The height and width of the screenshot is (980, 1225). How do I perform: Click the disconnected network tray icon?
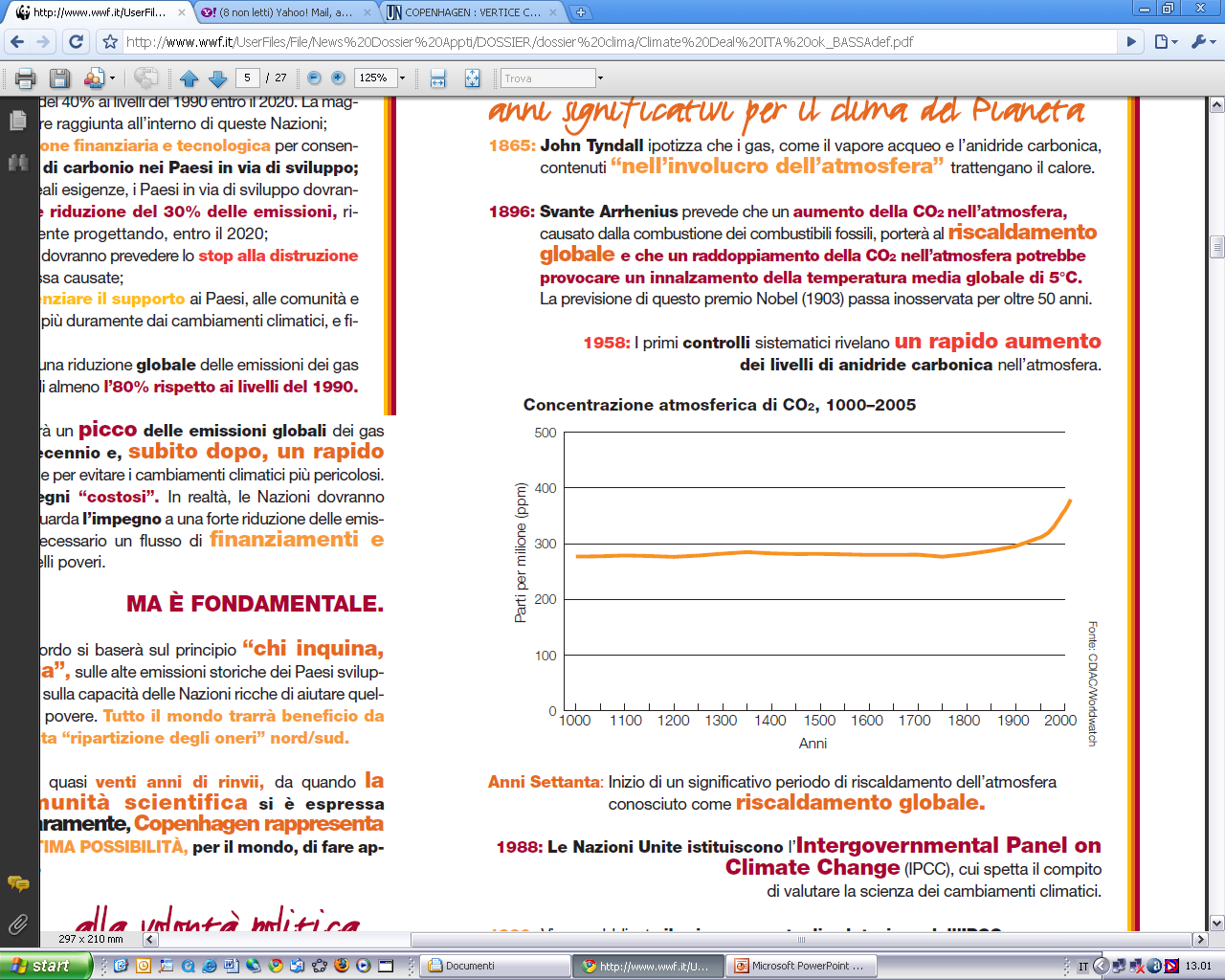click(x=1137, y=966)
